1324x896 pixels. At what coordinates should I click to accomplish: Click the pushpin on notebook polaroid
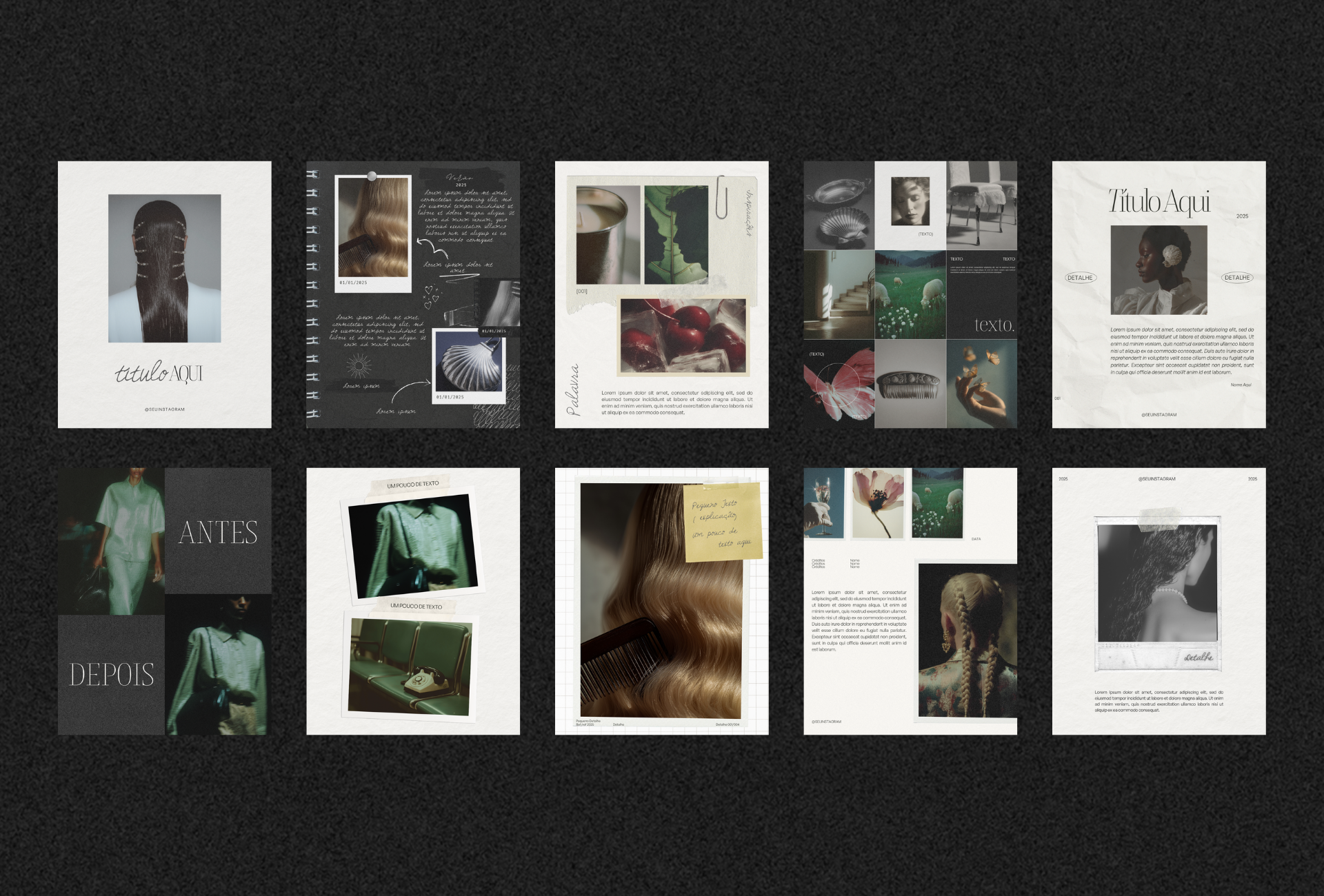point(372,176)
